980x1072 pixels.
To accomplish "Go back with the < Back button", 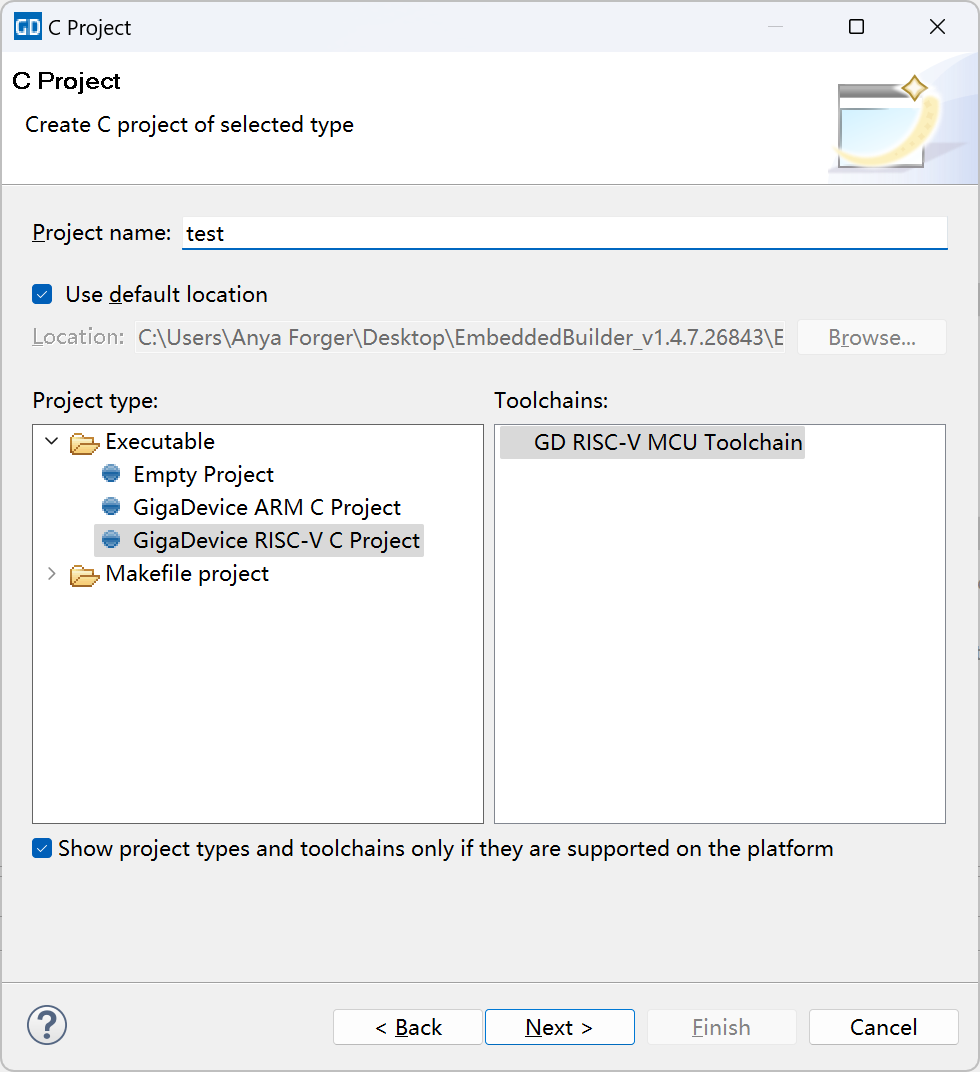I will coord(408,1027).
